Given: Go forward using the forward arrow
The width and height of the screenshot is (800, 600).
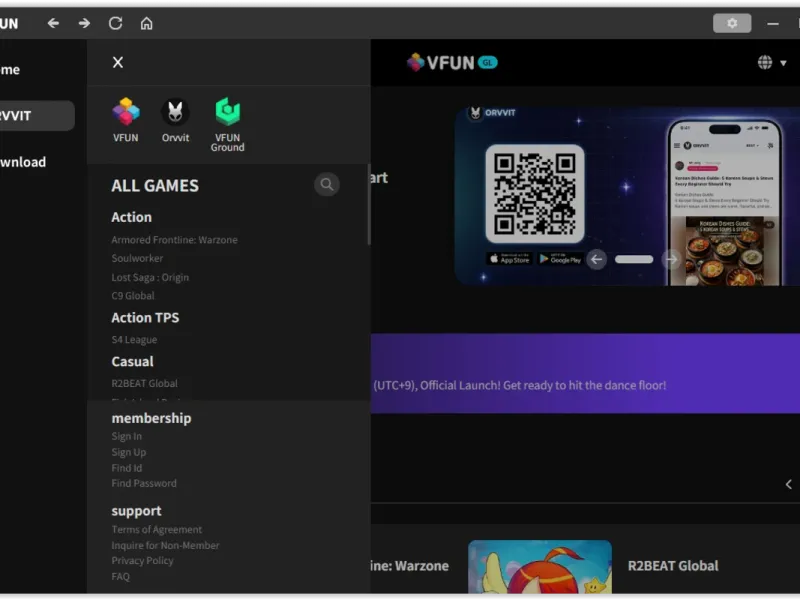Looking at the screenshot, I should (x=84, y=23).
